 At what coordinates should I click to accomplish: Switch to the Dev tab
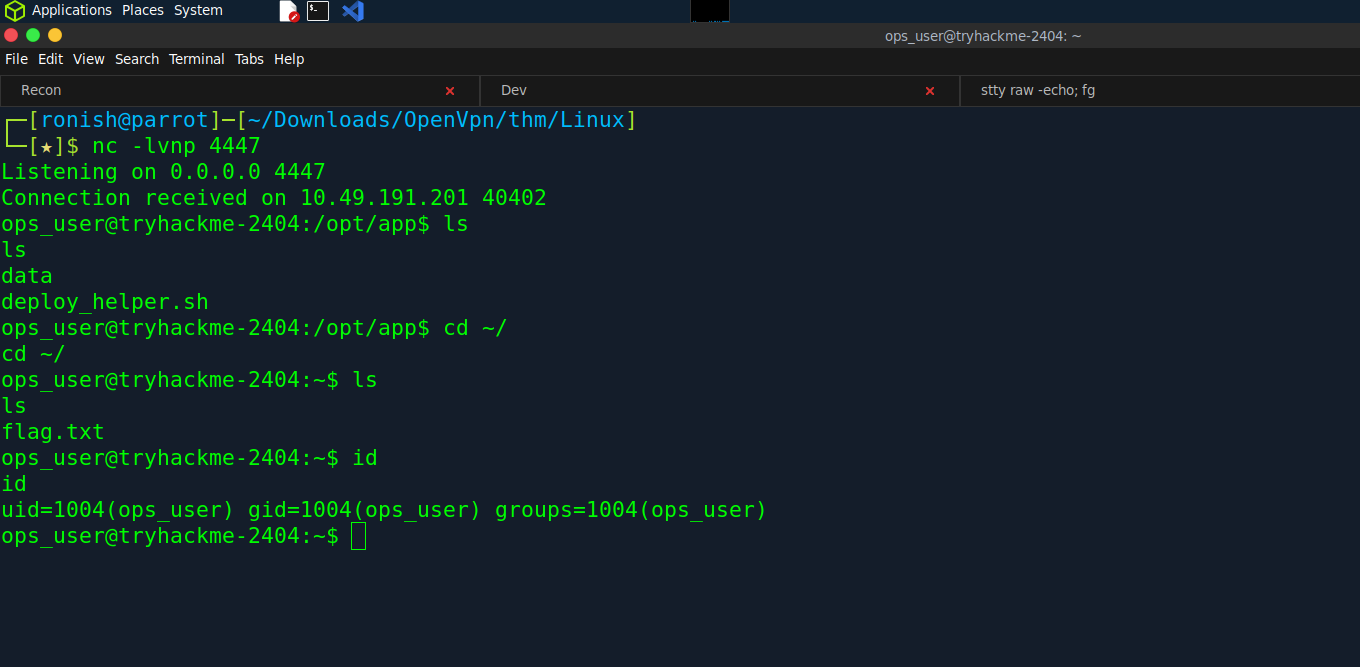tap(720, 90)
